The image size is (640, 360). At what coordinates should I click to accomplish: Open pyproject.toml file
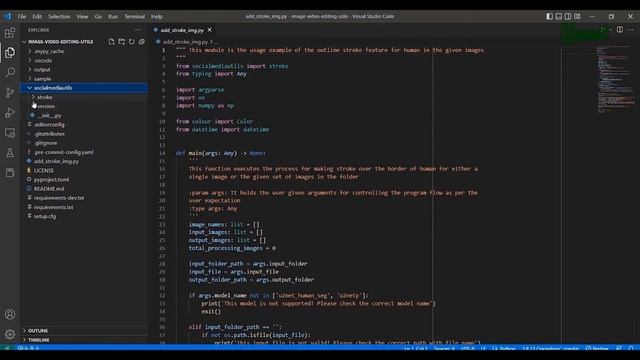point(84,180)
